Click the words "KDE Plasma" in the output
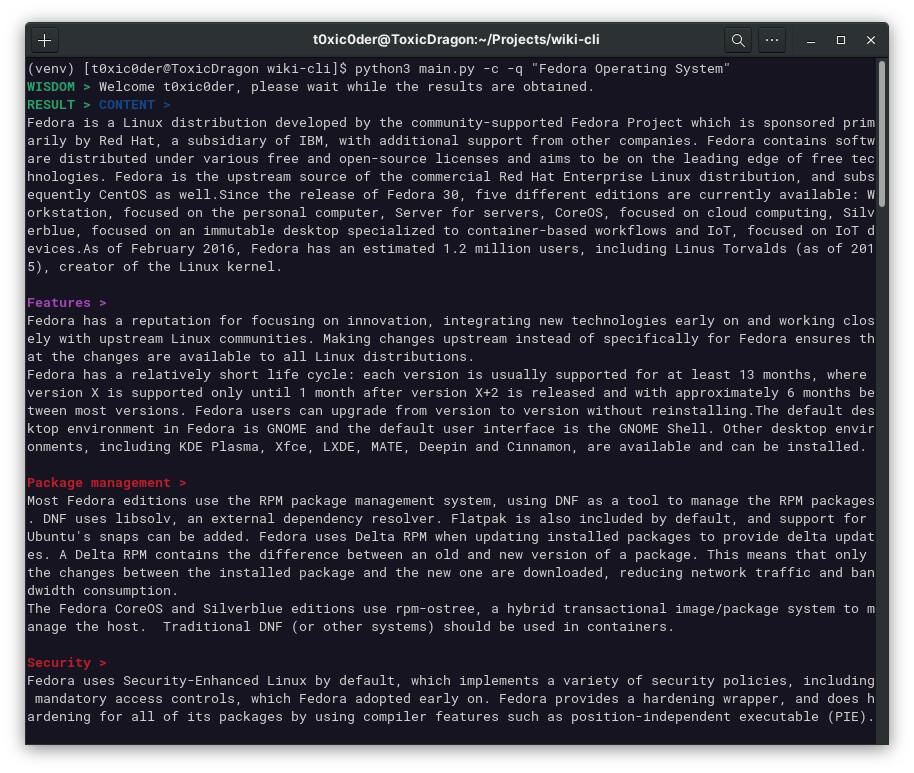The image size is (914, 773). click(219, 447)
